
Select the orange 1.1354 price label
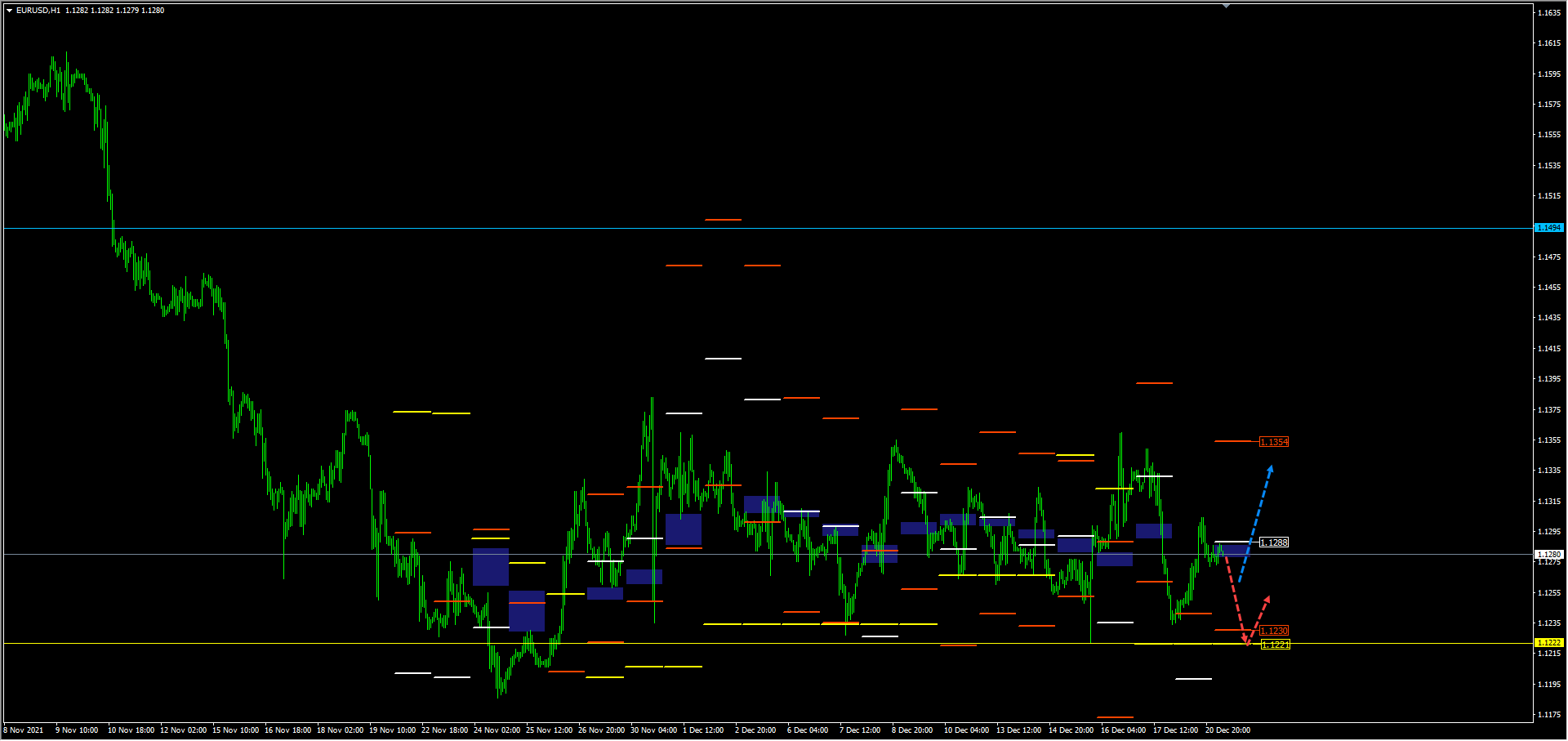click(x=1274, y=442)
